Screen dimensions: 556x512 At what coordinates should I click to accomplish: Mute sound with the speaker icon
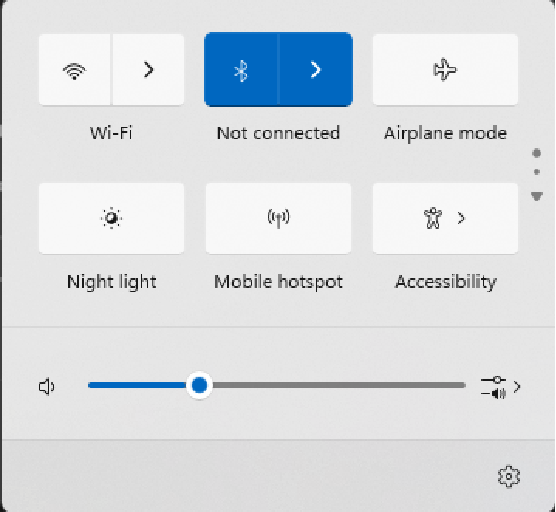coord(46,386)
